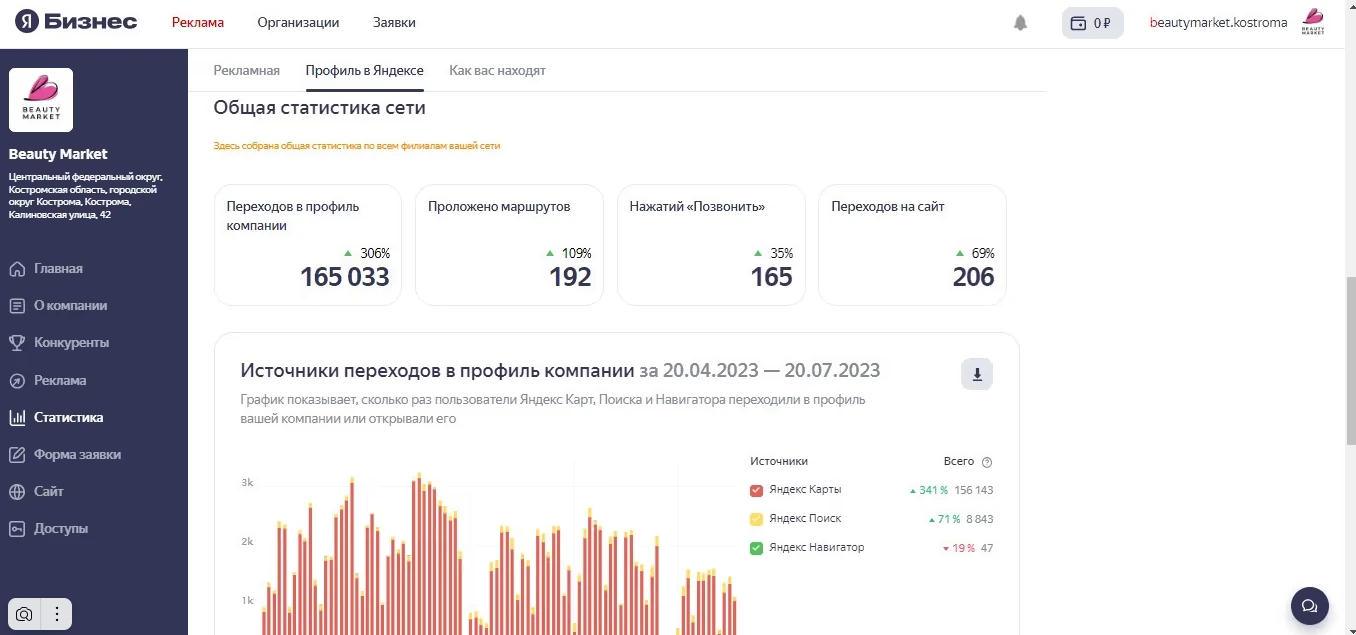Click the Статистика chart icon
The width and height of the screenshot is (1356, 635).
[x=17, y=418]
